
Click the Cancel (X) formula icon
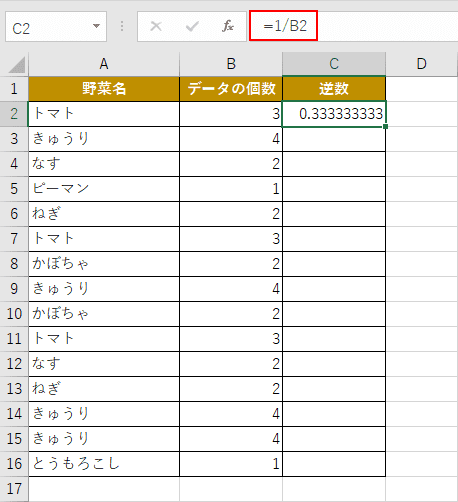[156, 26]
